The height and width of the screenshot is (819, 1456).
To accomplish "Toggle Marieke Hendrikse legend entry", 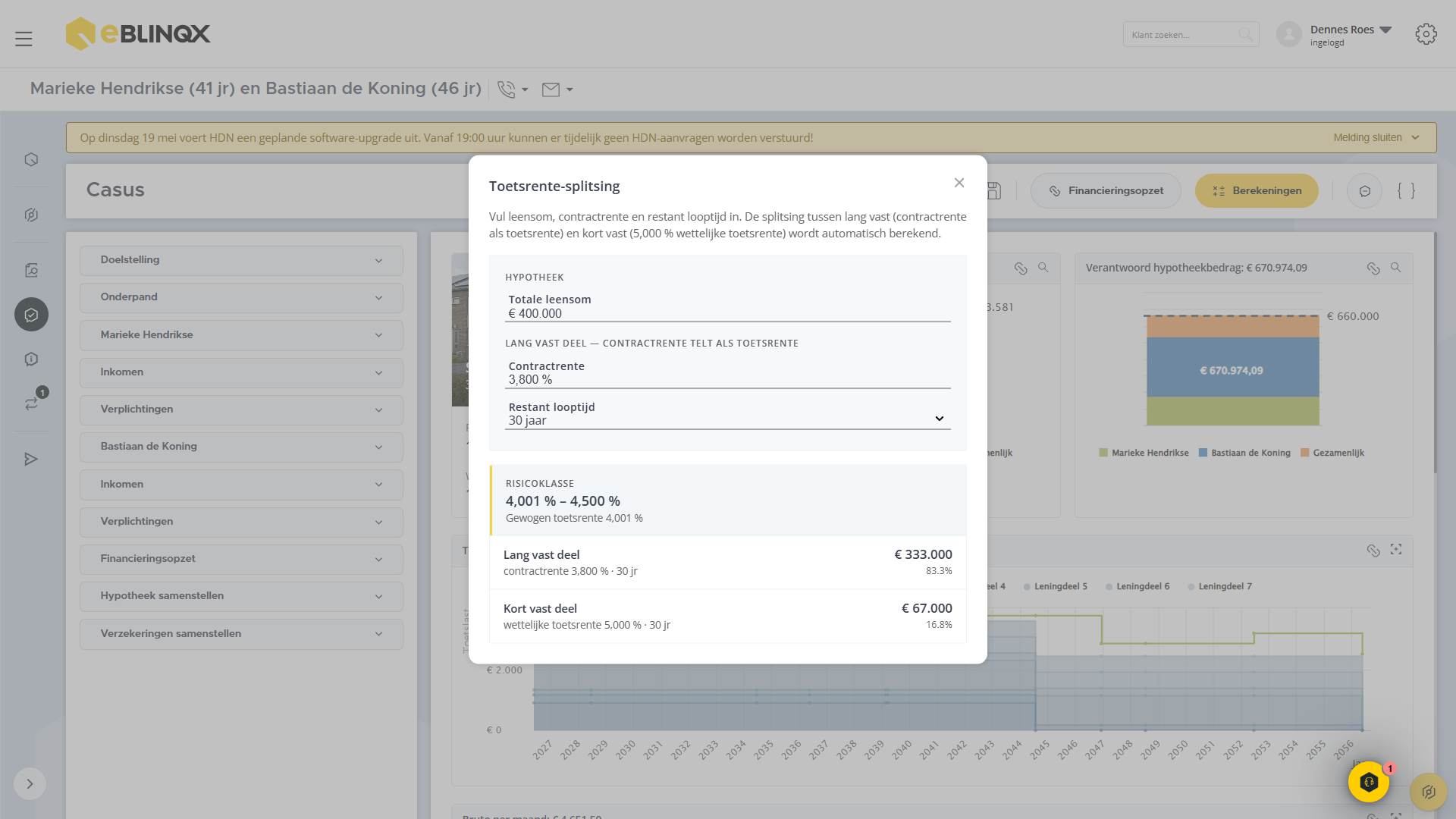I will (x=1144, y=453).
